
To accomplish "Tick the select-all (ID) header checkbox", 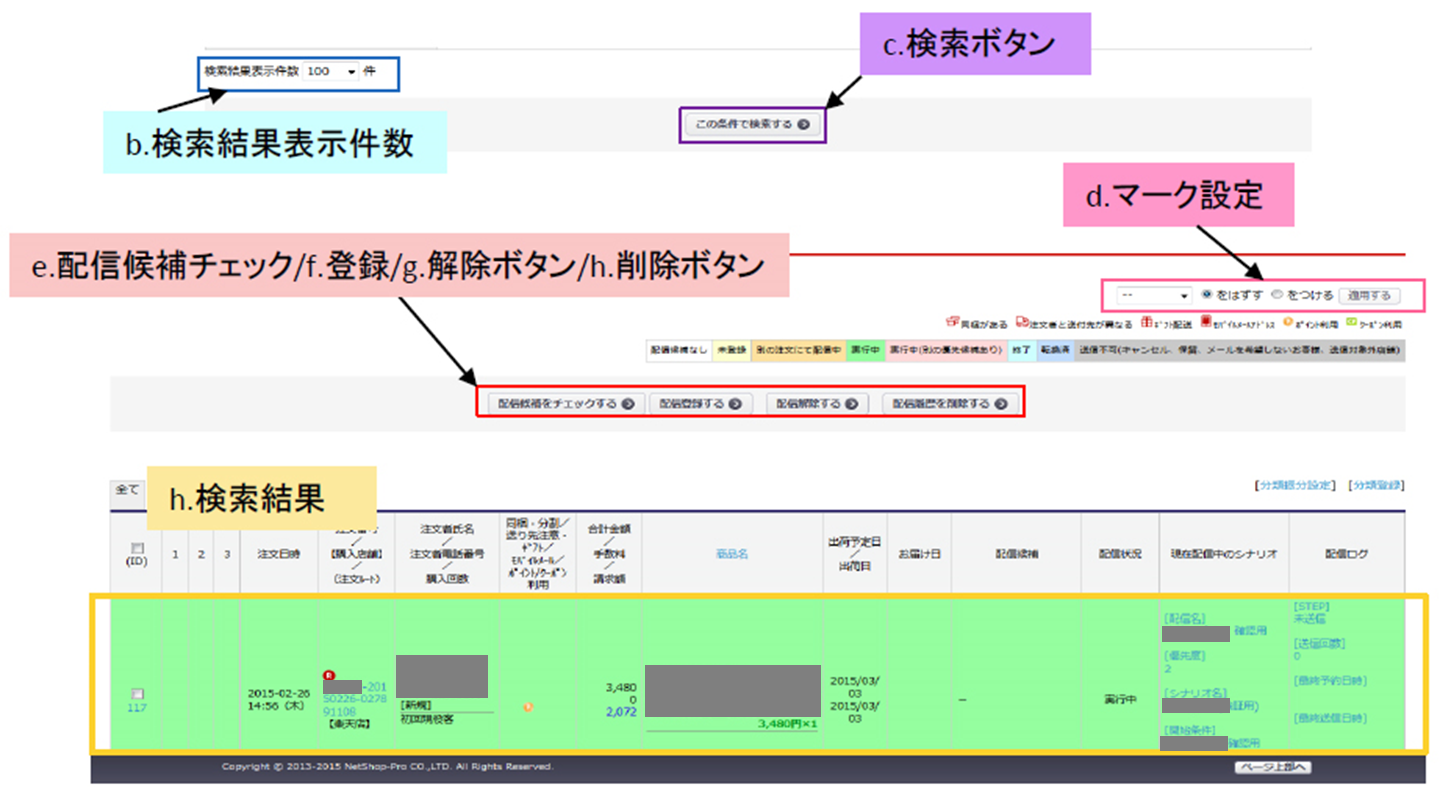I will click(136, 547).
